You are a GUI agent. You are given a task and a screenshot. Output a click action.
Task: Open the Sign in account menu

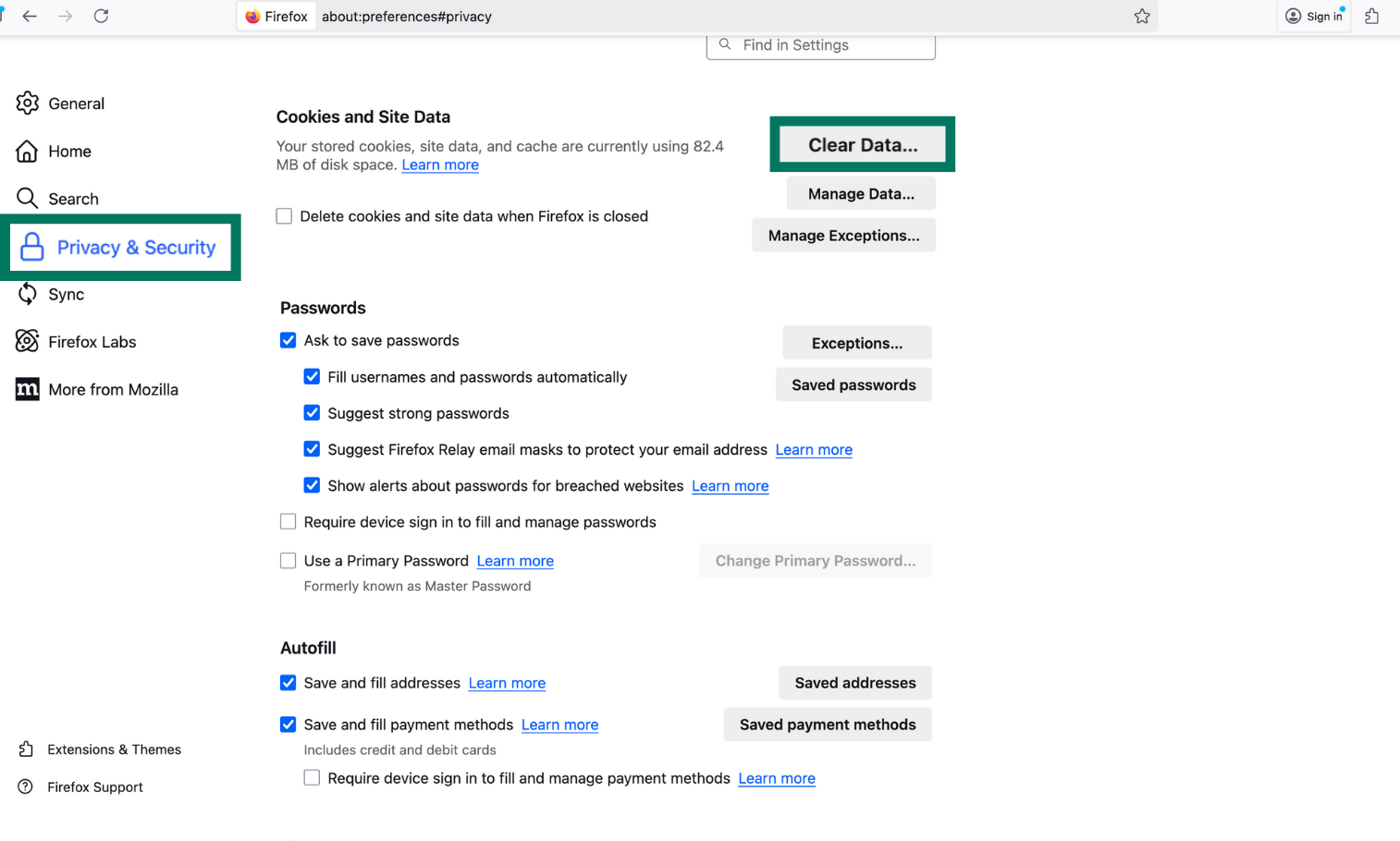pos(1314,16)
